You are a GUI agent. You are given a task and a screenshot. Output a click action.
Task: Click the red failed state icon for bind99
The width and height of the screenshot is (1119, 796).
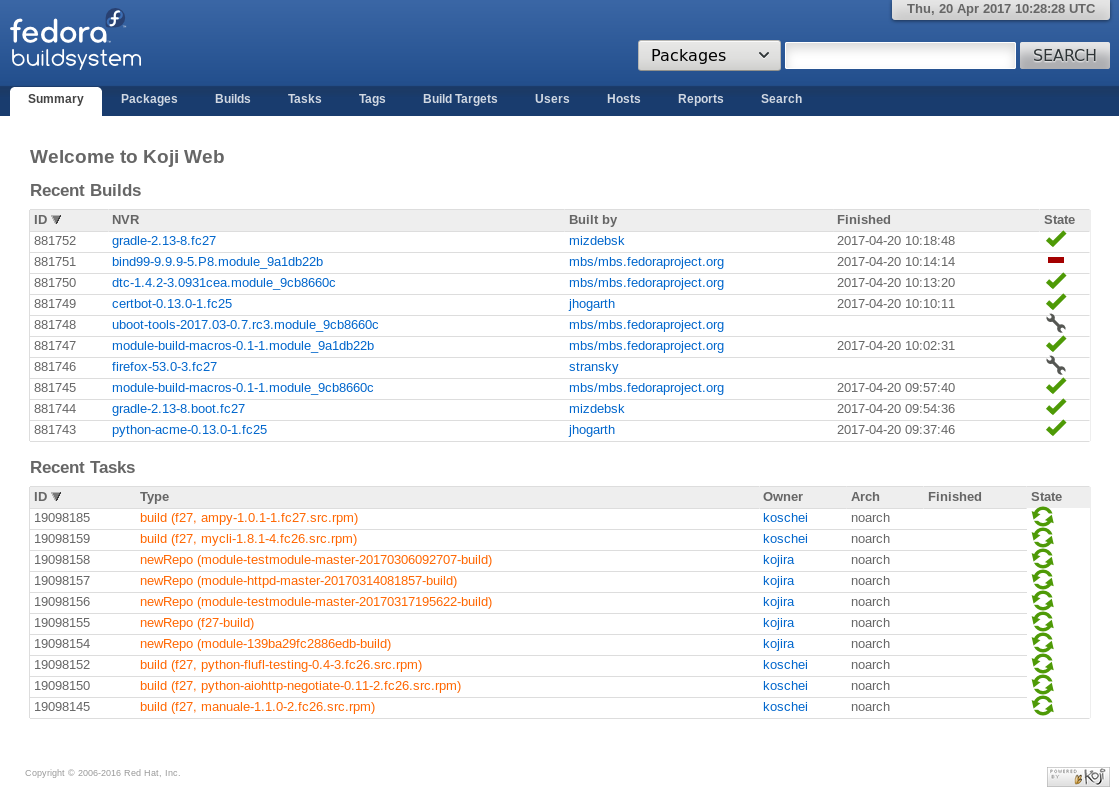1055,260
